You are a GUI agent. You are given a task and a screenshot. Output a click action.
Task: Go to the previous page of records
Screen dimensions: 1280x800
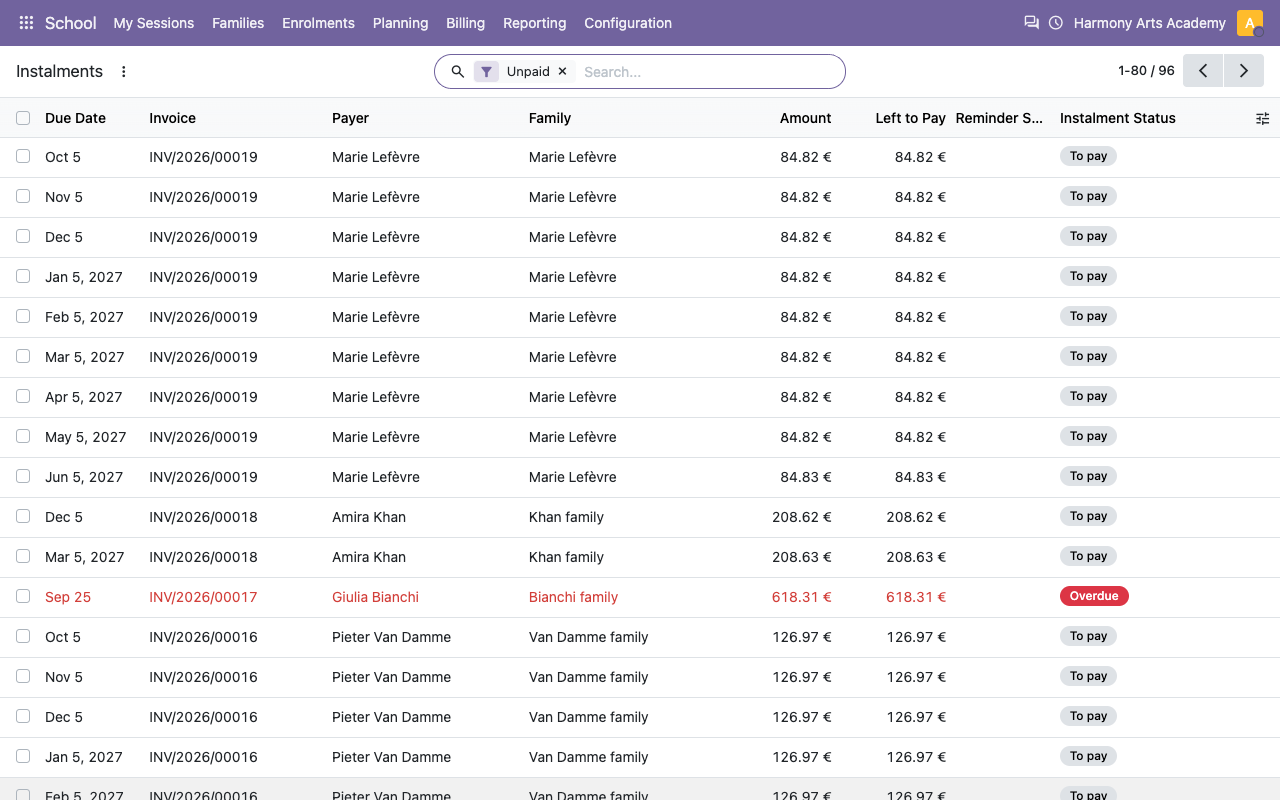1203,71
